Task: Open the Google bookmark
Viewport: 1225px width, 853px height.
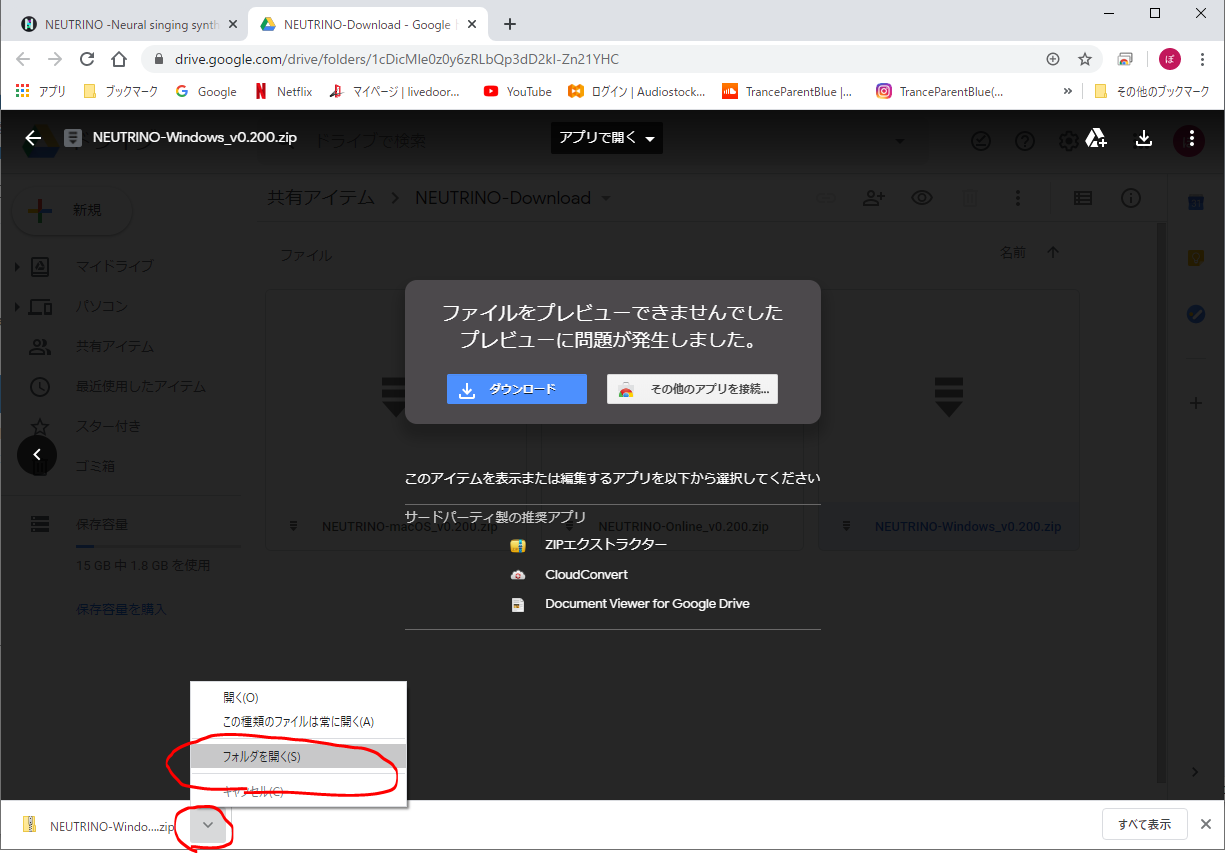Action: point(206,91)
